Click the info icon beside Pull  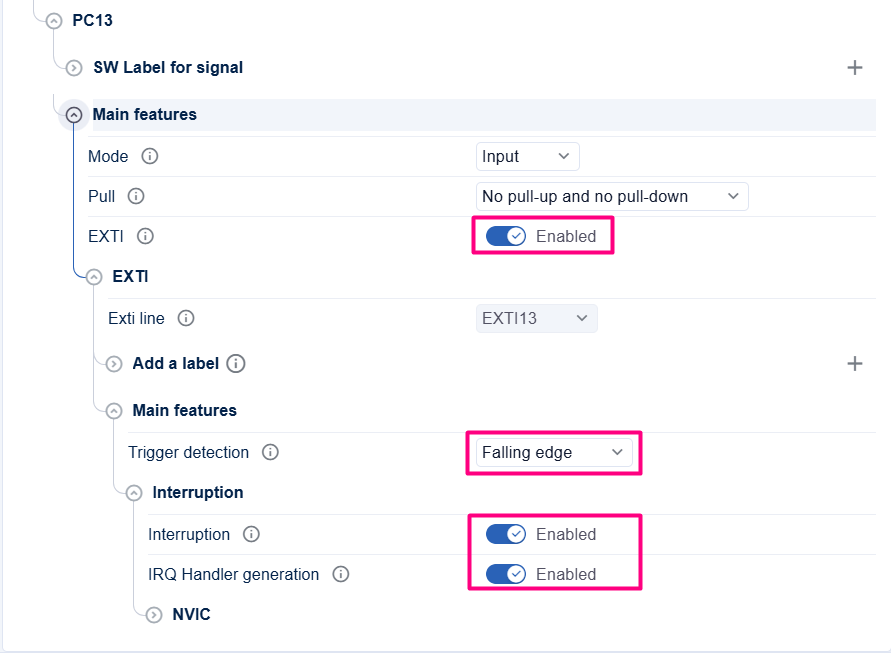coord(136,196)
